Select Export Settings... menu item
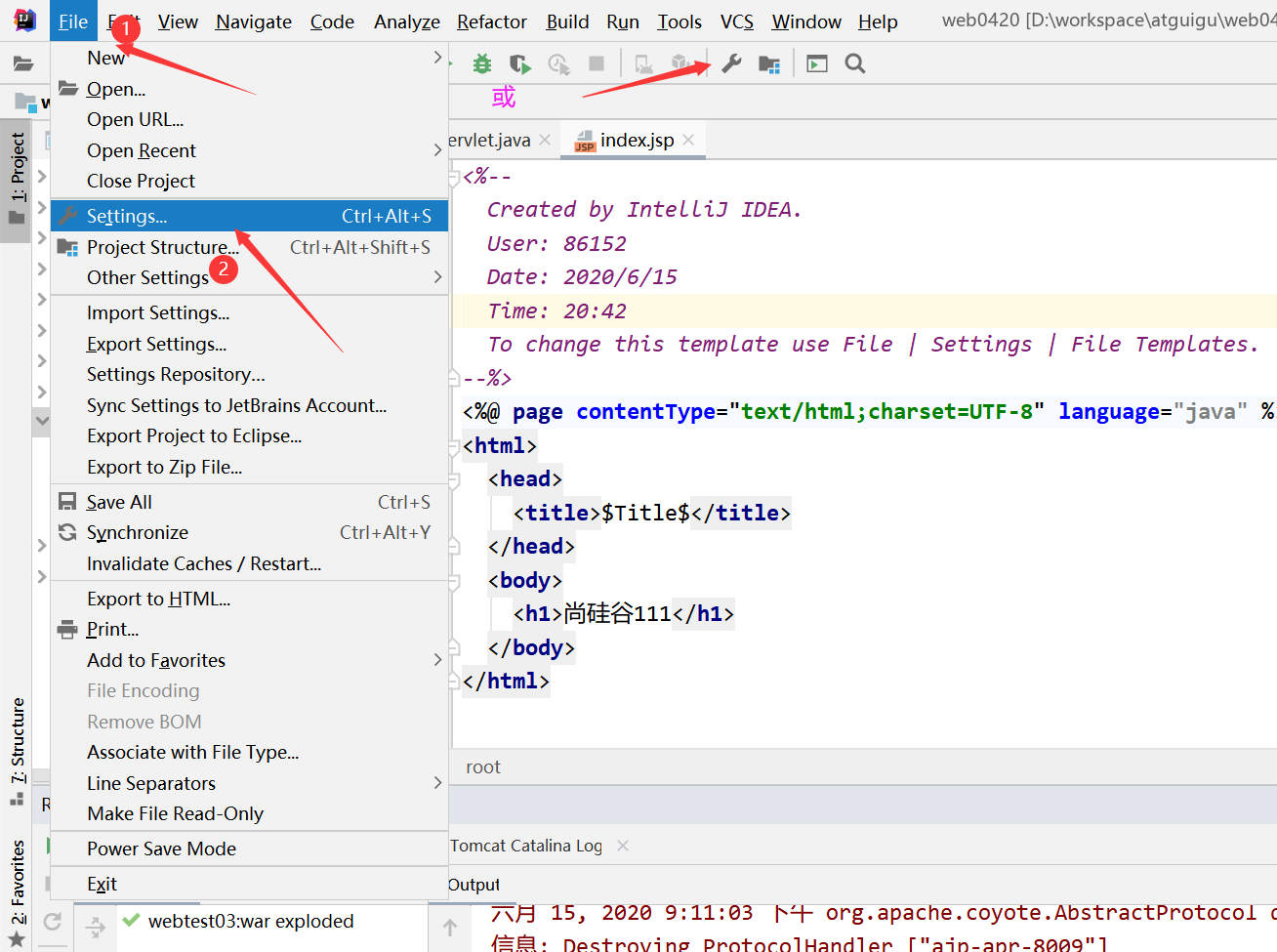 coord(249,344)
